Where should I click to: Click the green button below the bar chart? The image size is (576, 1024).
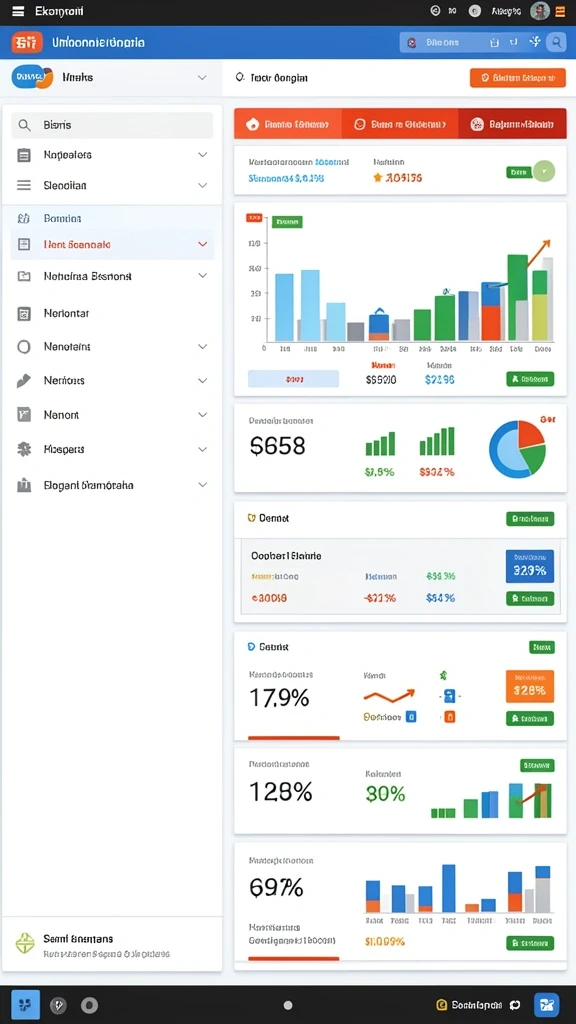click(x=530, y=379)
